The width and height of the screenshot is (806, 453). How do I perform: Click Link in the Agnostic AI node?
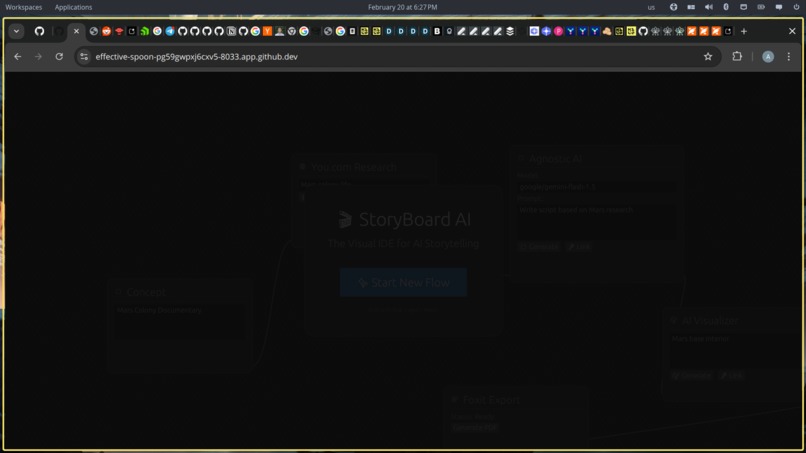[x=579, y=247]
